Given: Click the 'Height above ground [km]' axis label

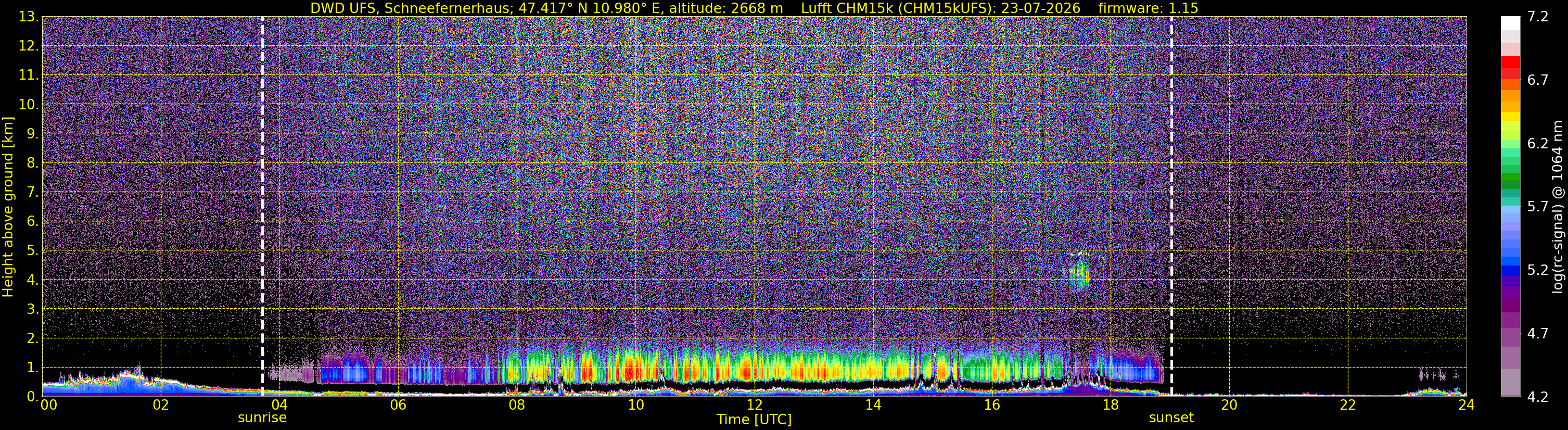Looking at the screenshot, I should (x=8, y=207).
